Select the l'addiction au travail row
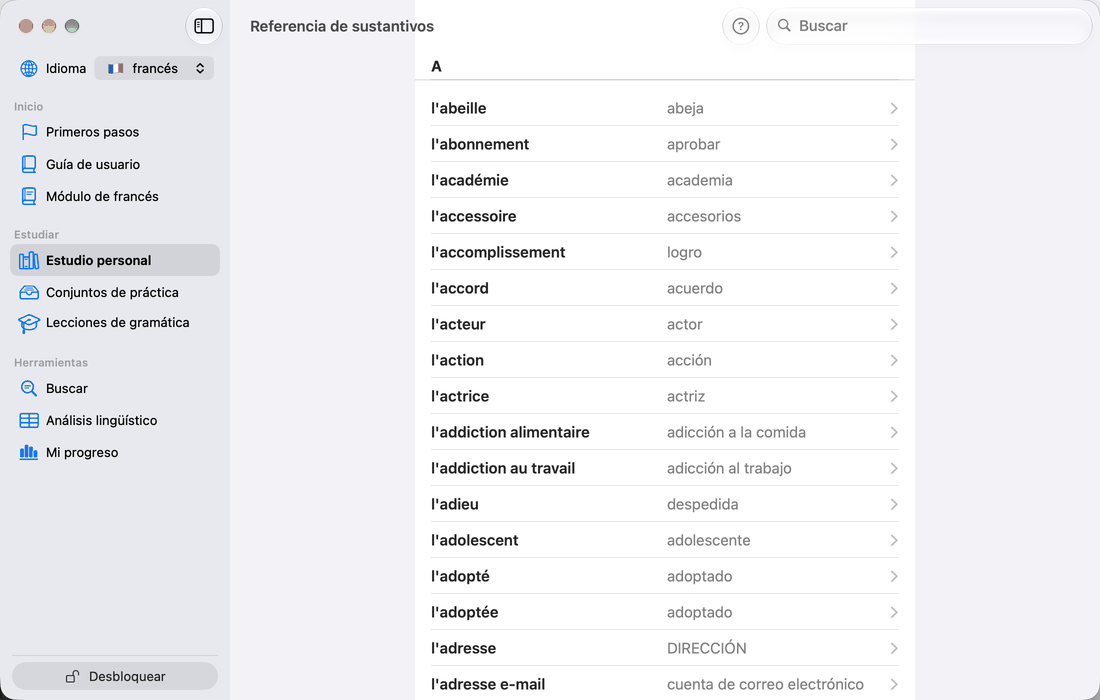 coord(664,469)
